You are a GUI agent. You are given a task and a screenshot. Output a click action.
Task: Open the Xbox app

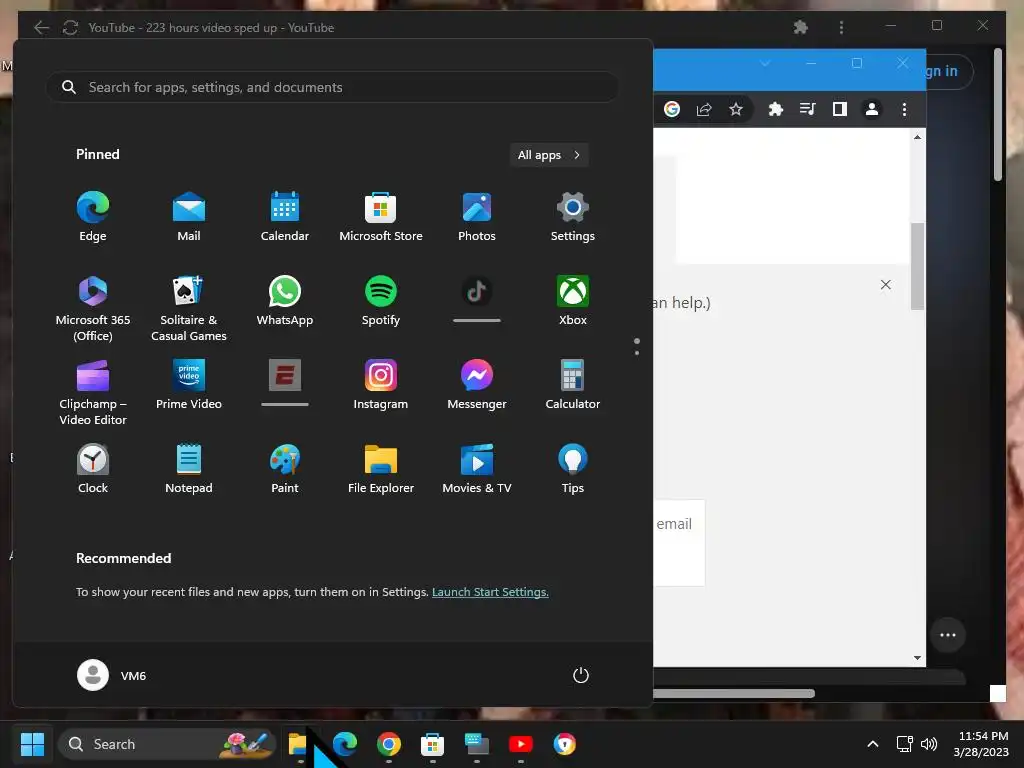point(573,300)
